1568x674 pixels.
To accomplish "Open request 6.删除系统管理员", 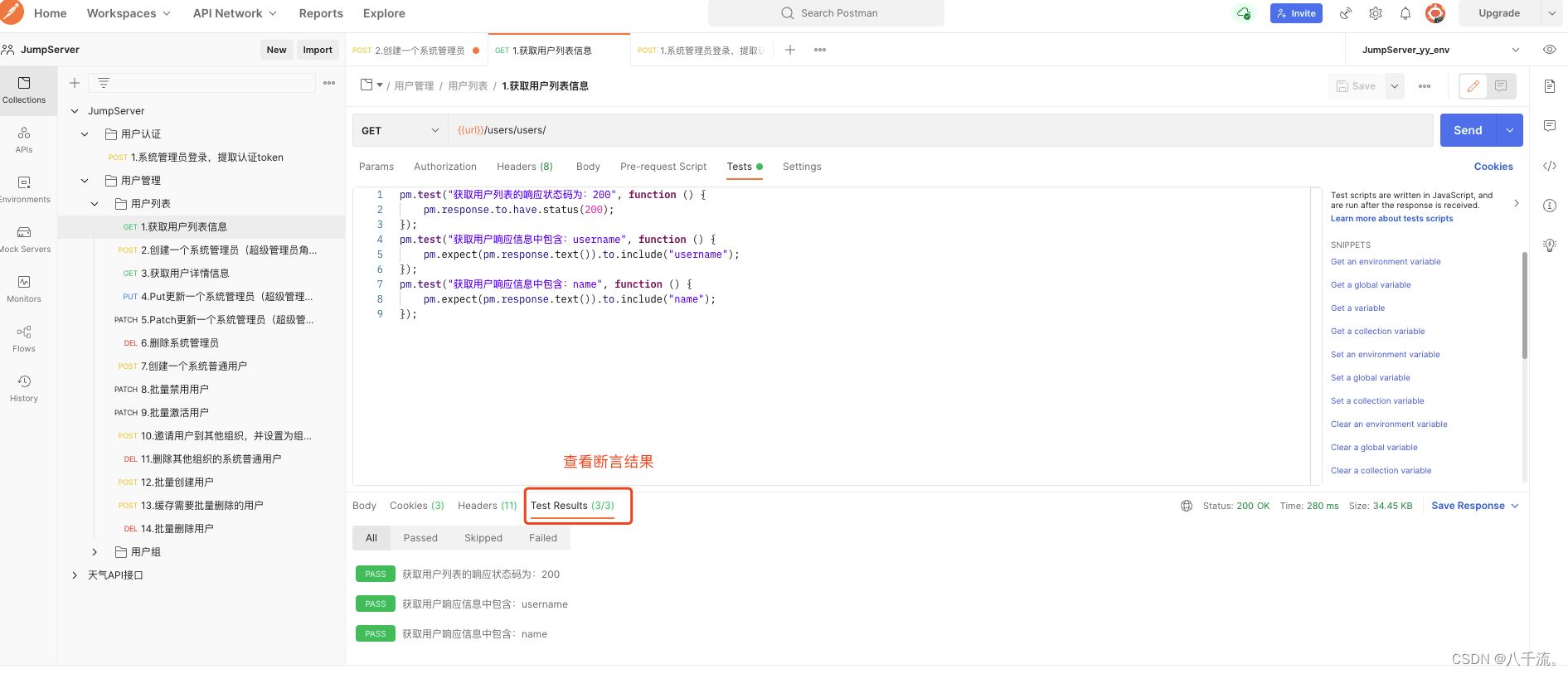I will (x=203, y=343).
